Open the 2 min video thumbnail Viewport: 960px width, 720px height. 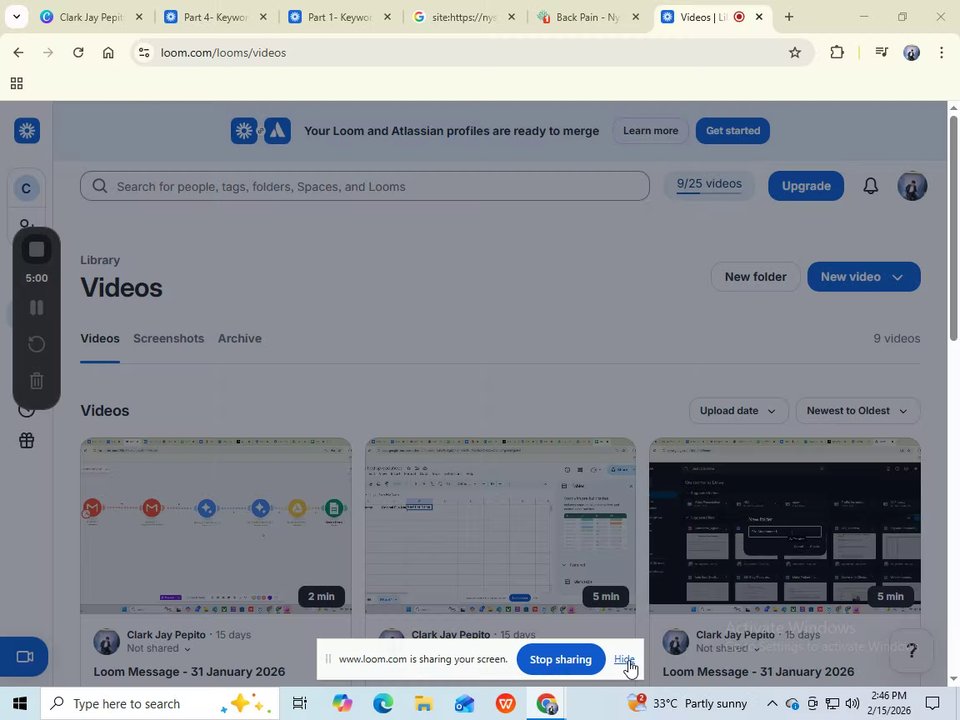[216, 525]
